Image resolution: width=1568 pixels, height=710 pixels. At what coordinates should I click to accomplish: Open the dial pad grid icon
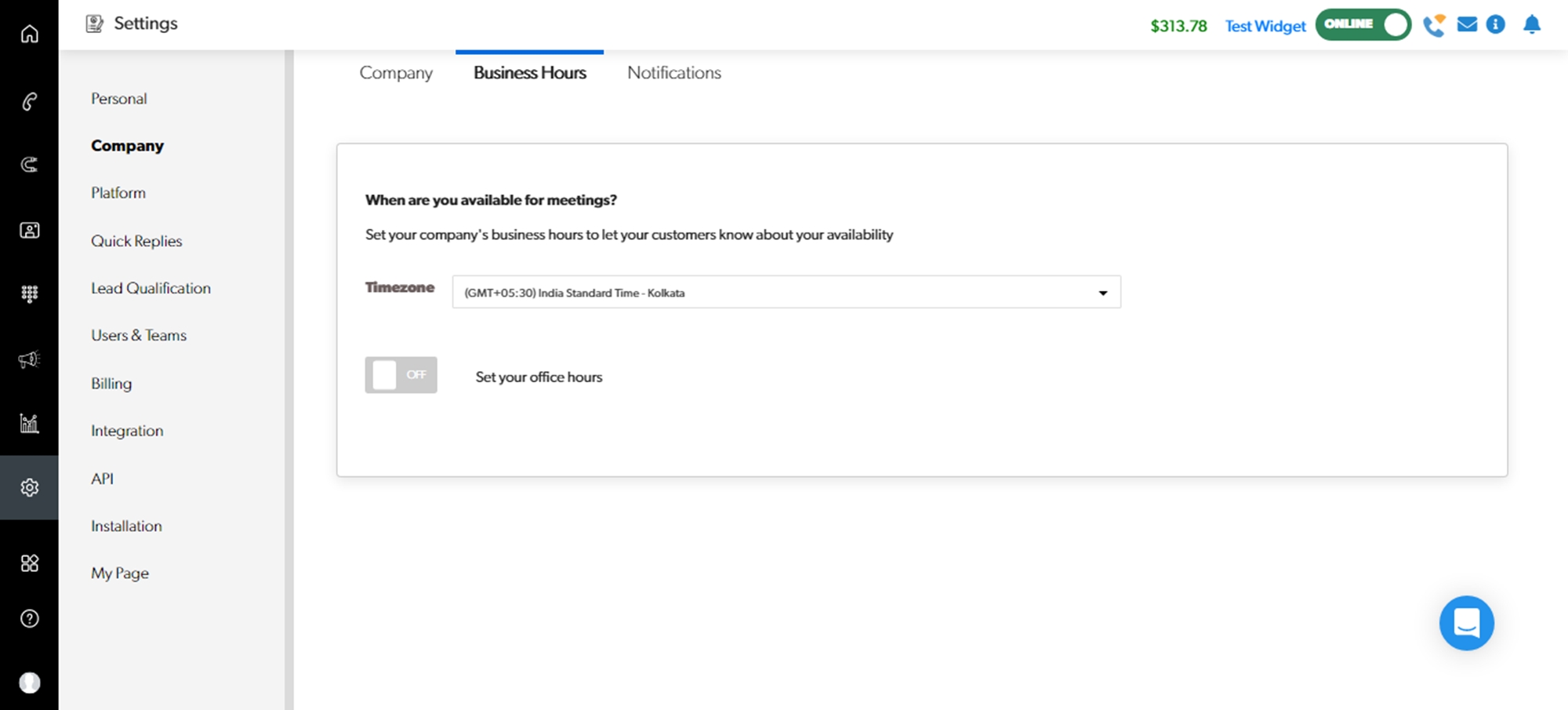(x=29, y=293)
